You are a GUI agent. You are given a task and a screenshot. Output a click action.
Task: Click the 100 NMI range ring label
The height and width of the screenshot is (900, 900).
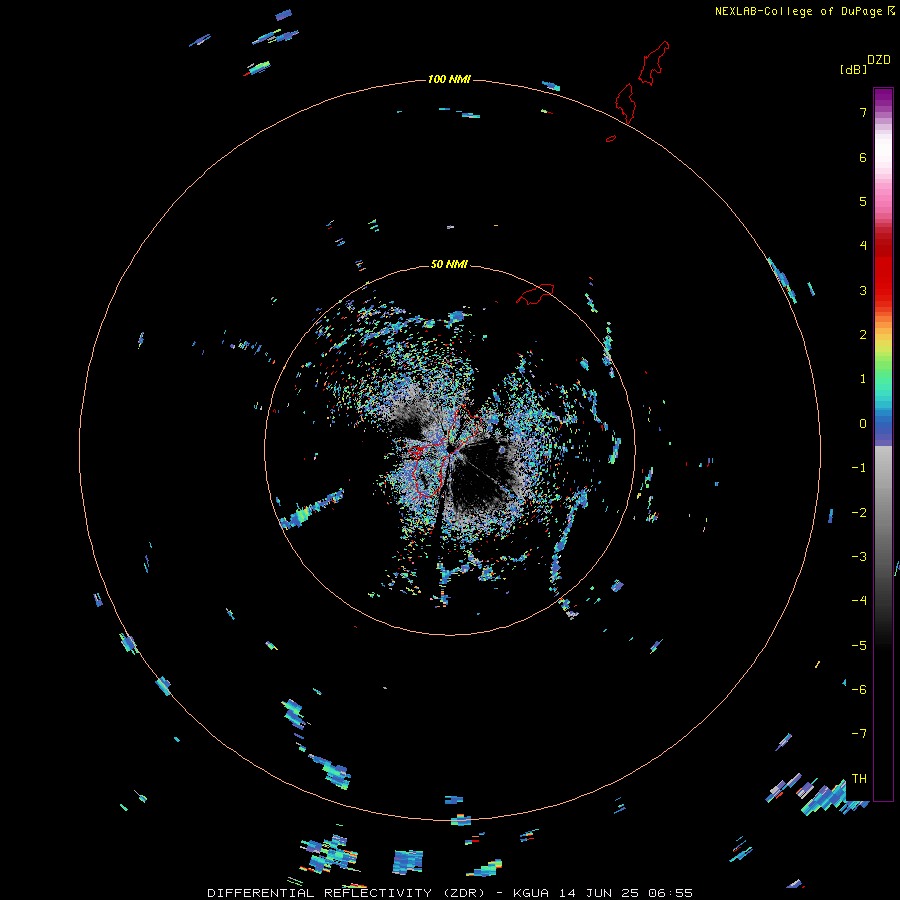pyautogui.click(x=449, y=79)
